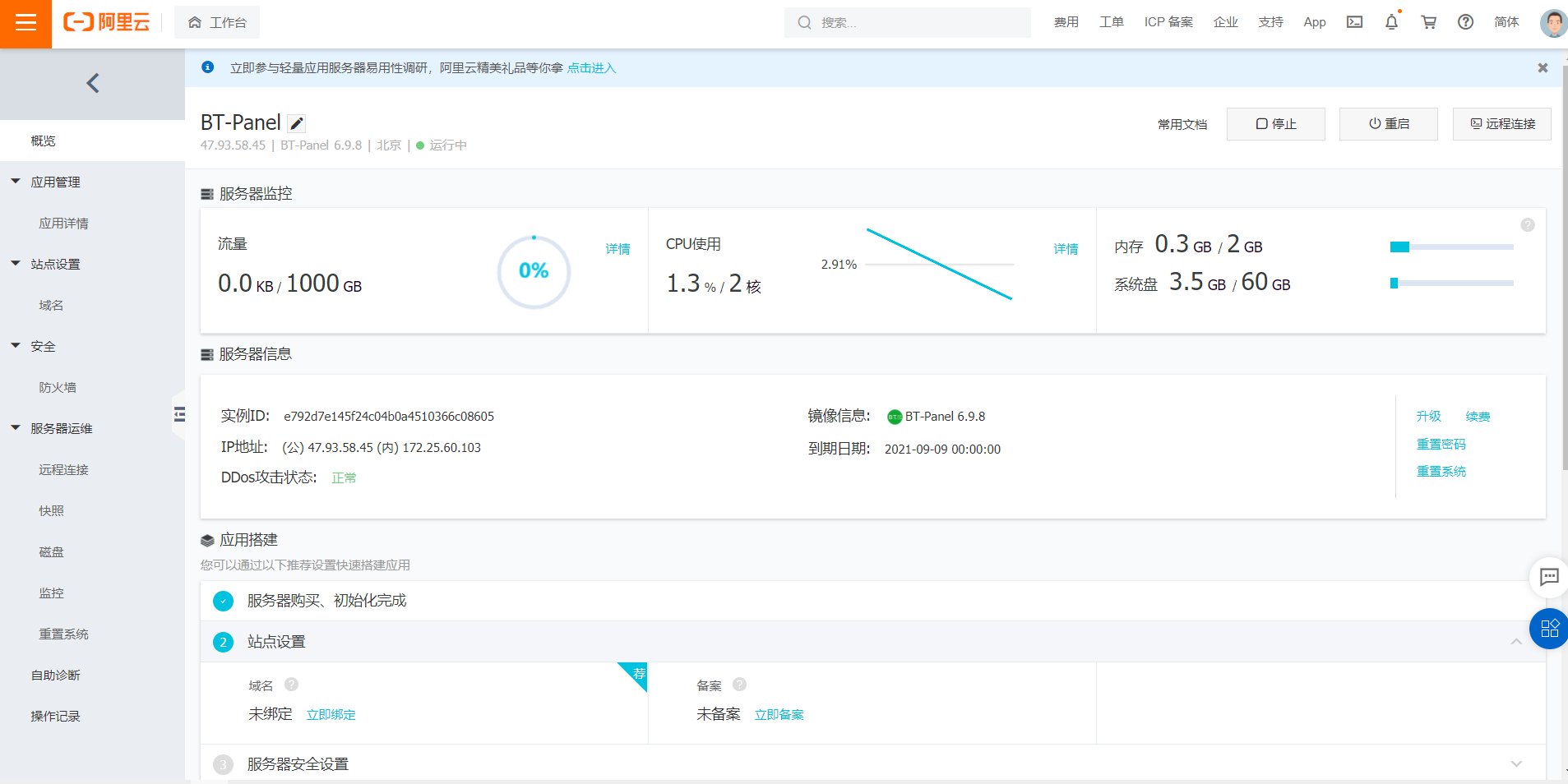Open 详情 for traffic usage
Image resolution: width=1568 pixels, height=784 pixels.
coord(617,249)
